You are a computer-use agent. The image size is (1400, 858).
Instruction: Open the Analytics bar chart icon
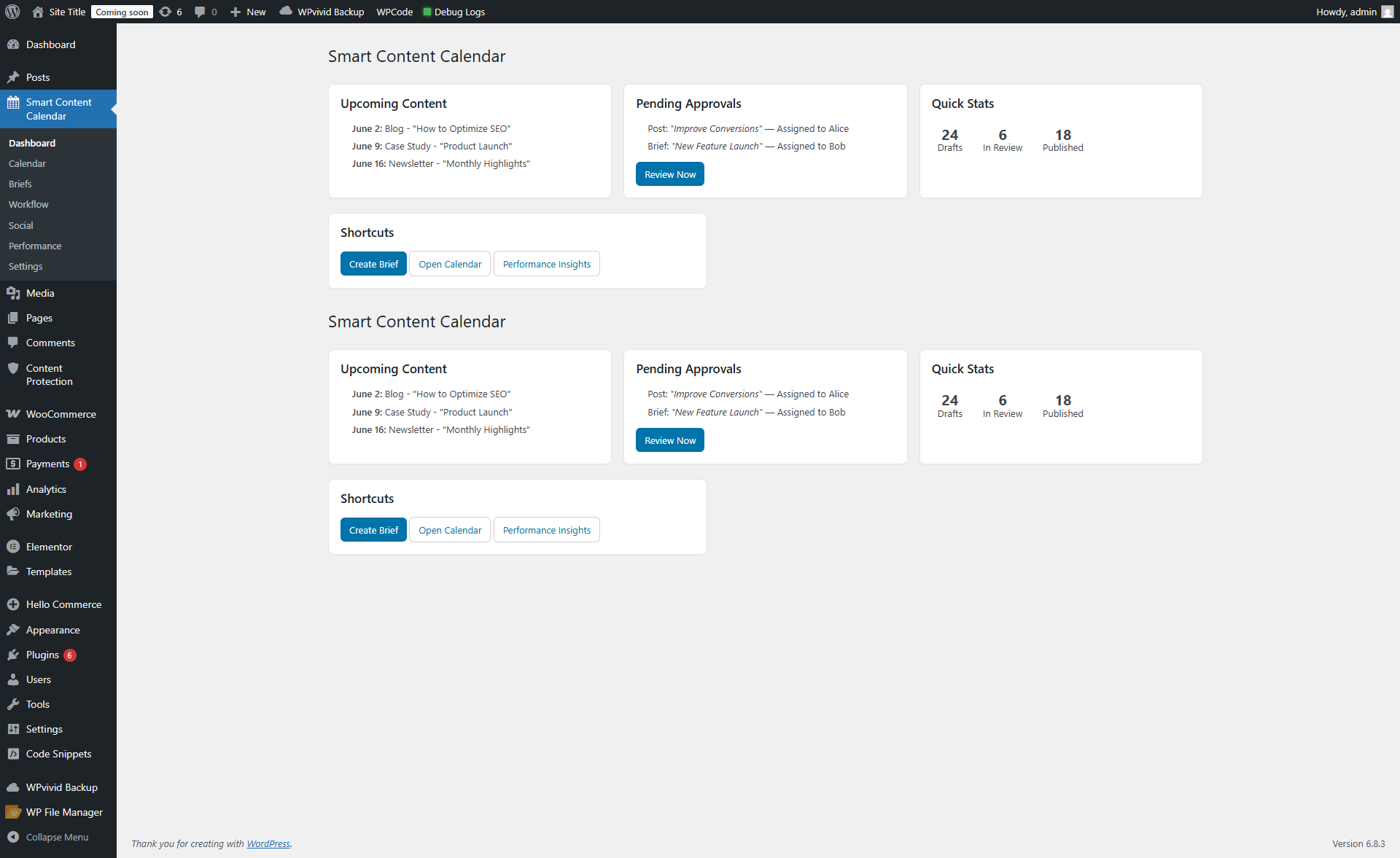click(13, 489)
